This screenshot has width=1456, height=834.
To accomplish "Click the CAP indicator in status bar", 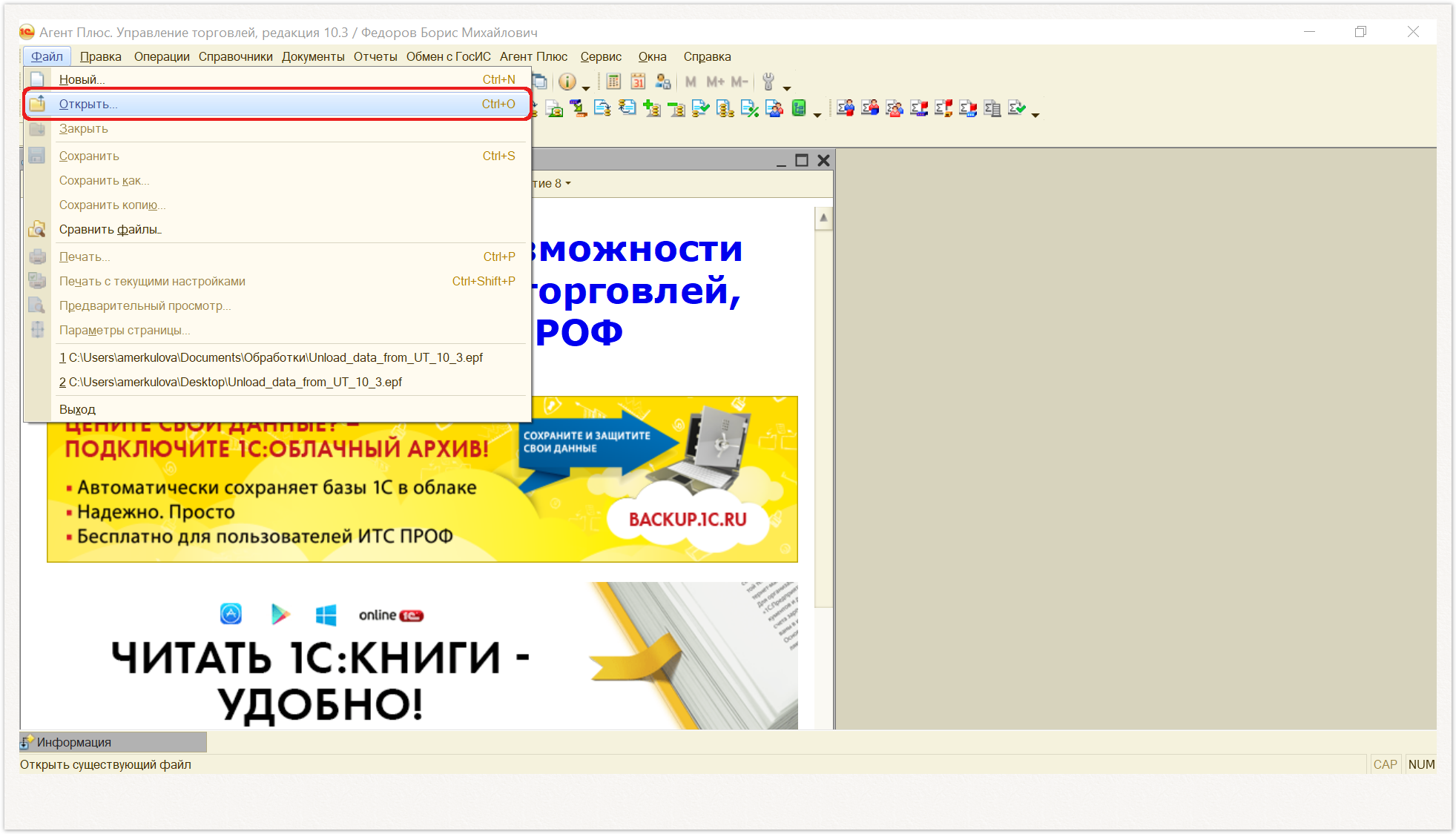I will (x=1385, y=764).
